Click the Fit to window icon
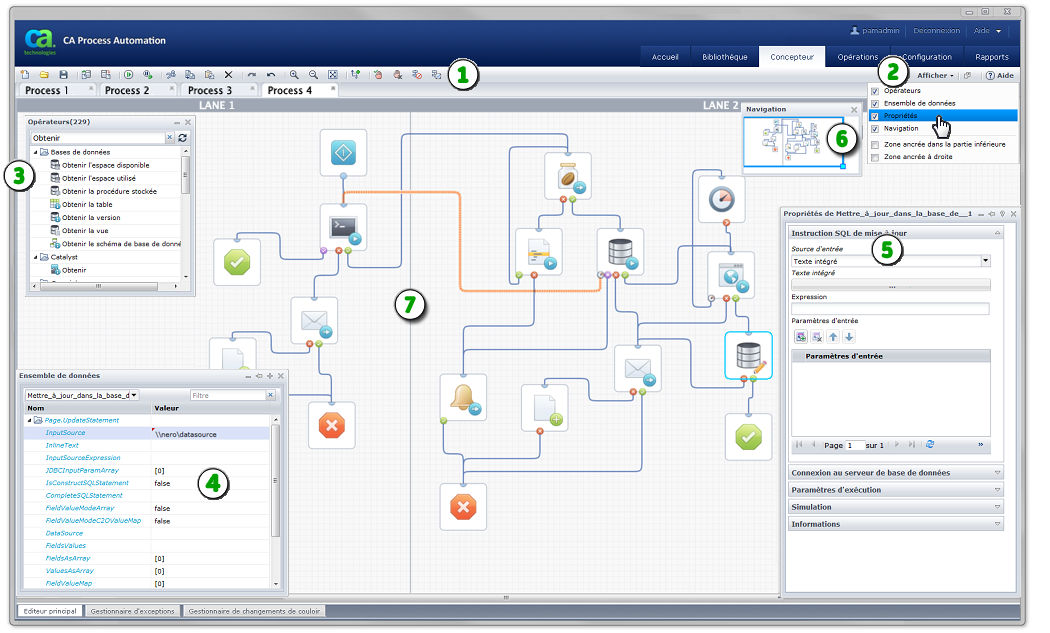The width and height of the screenshot is (1050, 633). click(x=333, y=76)
